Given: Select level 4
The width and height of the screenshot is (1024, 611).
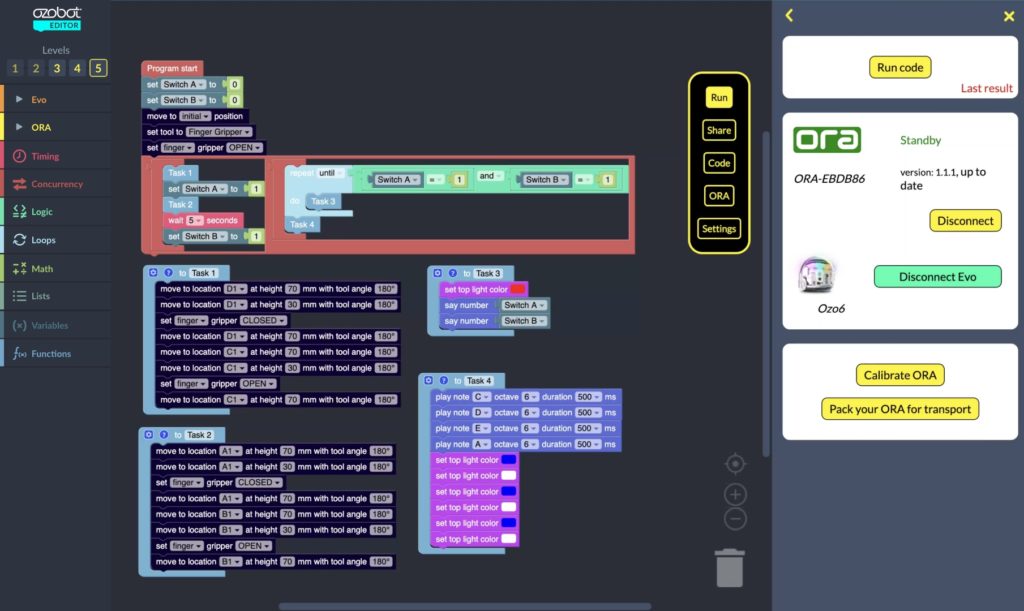Looking at the screenshot, I should click(x=77, y=68).
